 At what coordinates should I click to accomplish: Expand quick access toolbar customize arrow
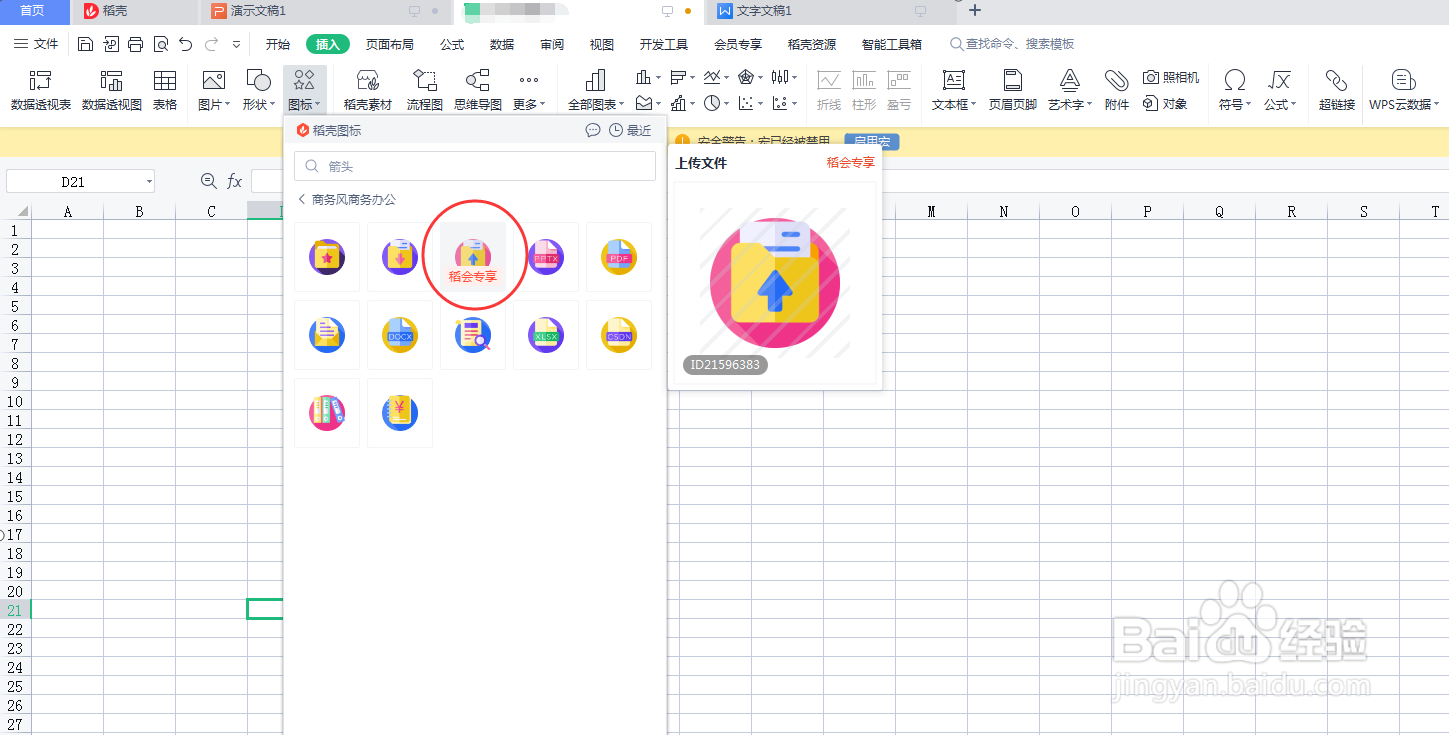(x=236, y=44)
